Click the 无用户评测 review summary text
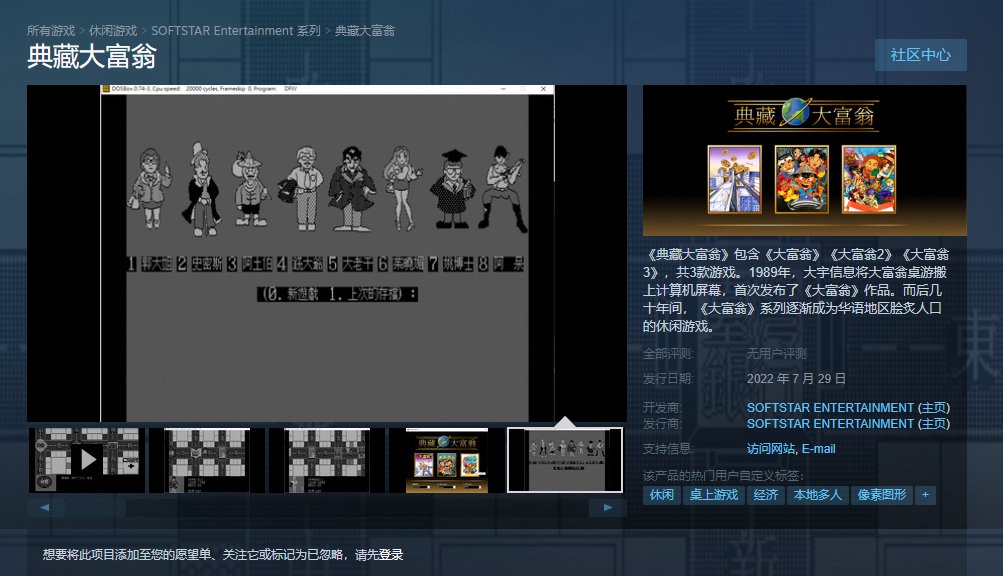Viewport: 1003px width, 576px height. coord(777,354)
